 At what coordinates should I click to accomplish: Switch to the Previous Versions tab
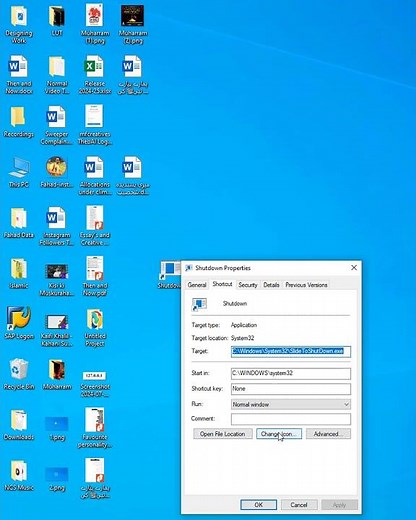(x=306, y=285)
